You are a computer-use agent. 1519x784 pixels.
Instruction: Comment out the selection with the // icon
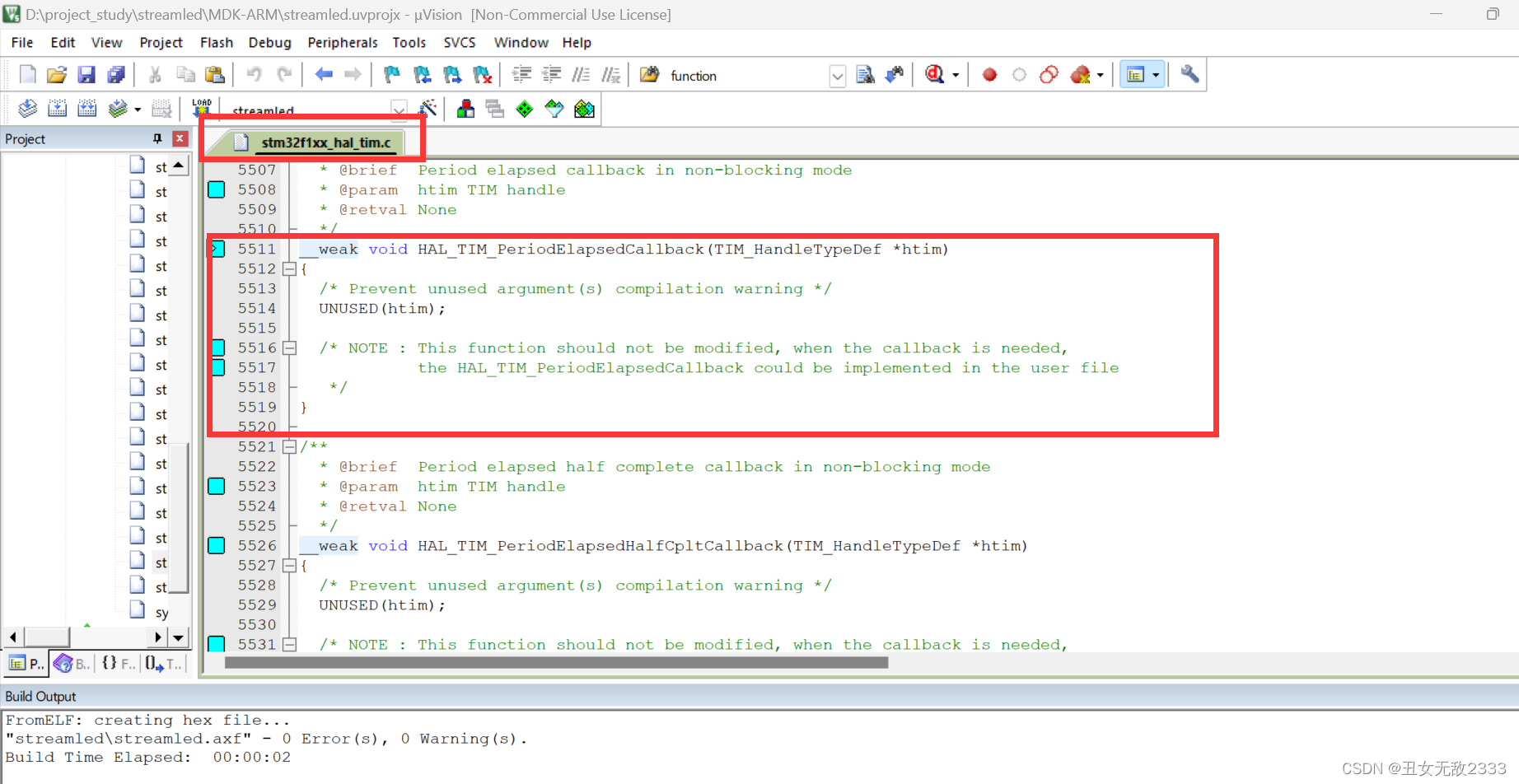(x=581, y=75)
